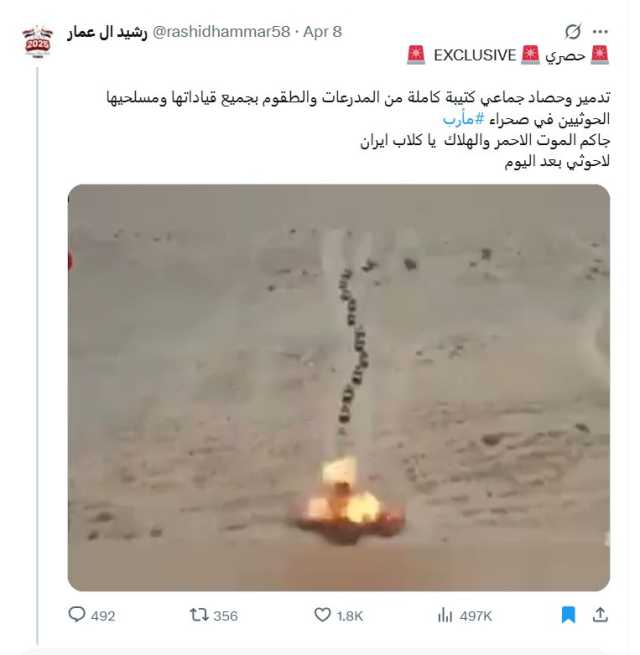Viewport: 640px width, 655px height.
Task: Like the post with the heart icon
Action: click(x=322, y=615)
